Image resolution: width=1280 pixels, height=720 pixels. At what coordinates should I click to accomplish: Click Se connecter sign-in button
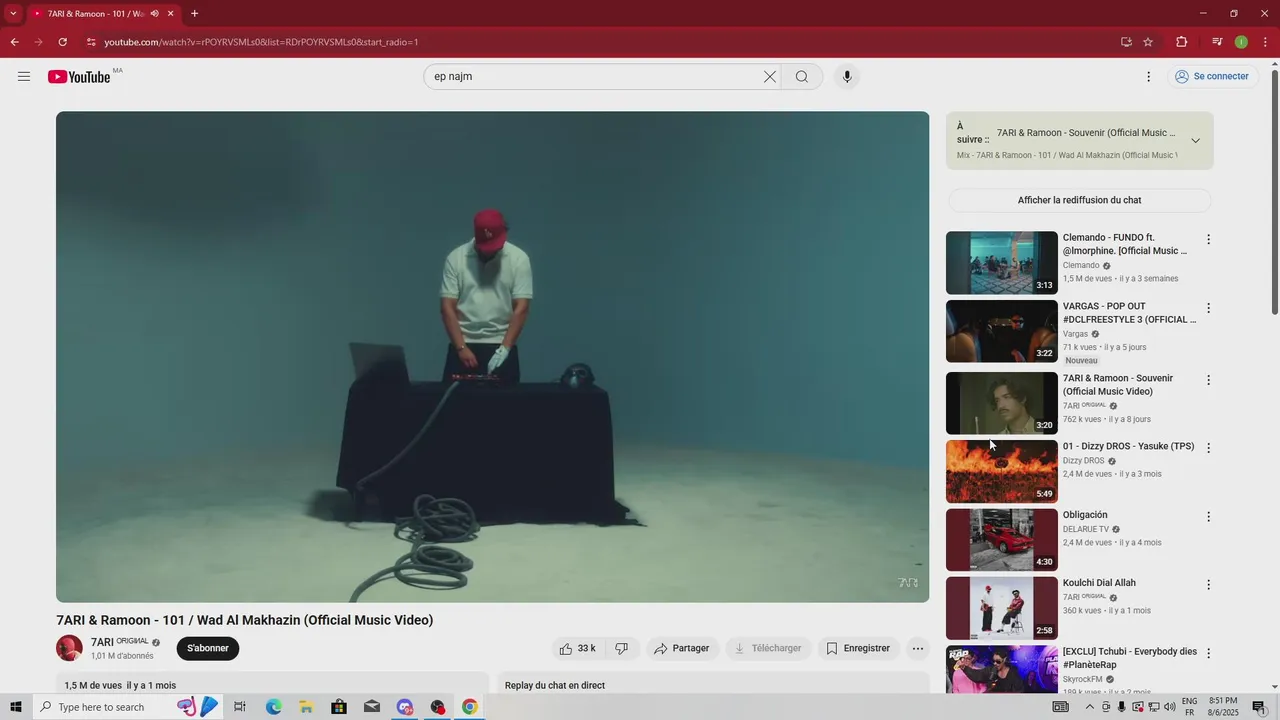pos(1212,77)
